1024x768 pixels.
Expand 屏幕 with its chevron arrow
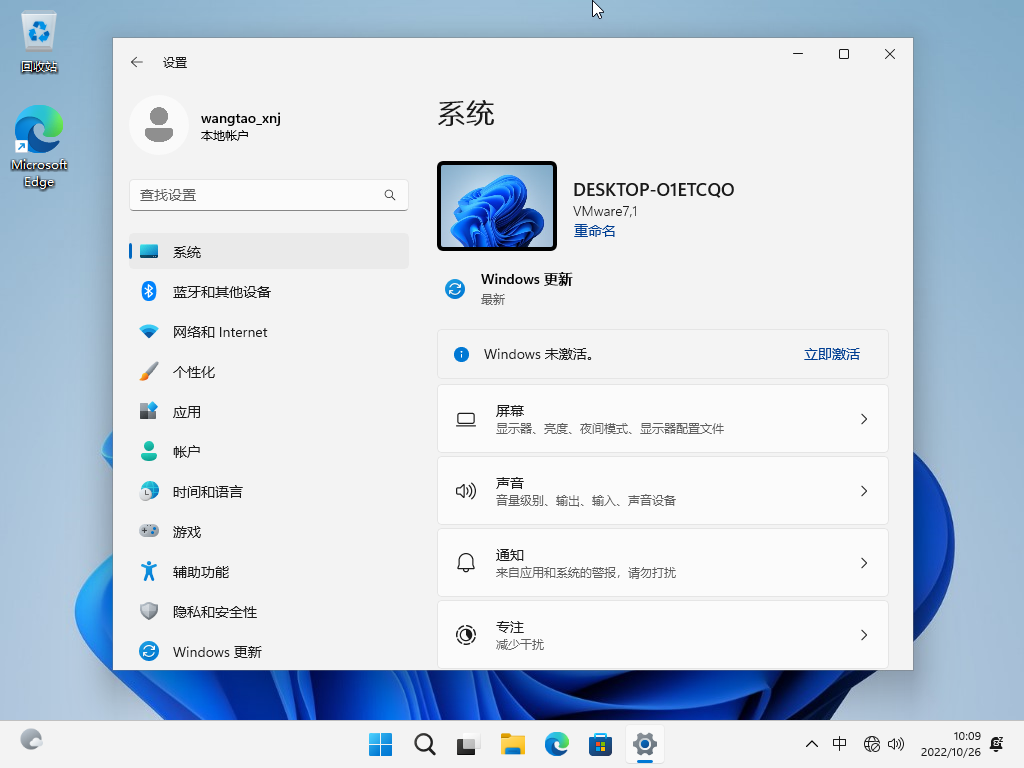coord(863,419)
